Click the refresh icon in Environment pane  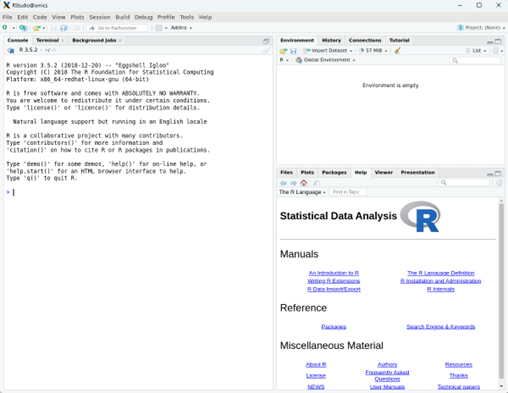[496, 50]
